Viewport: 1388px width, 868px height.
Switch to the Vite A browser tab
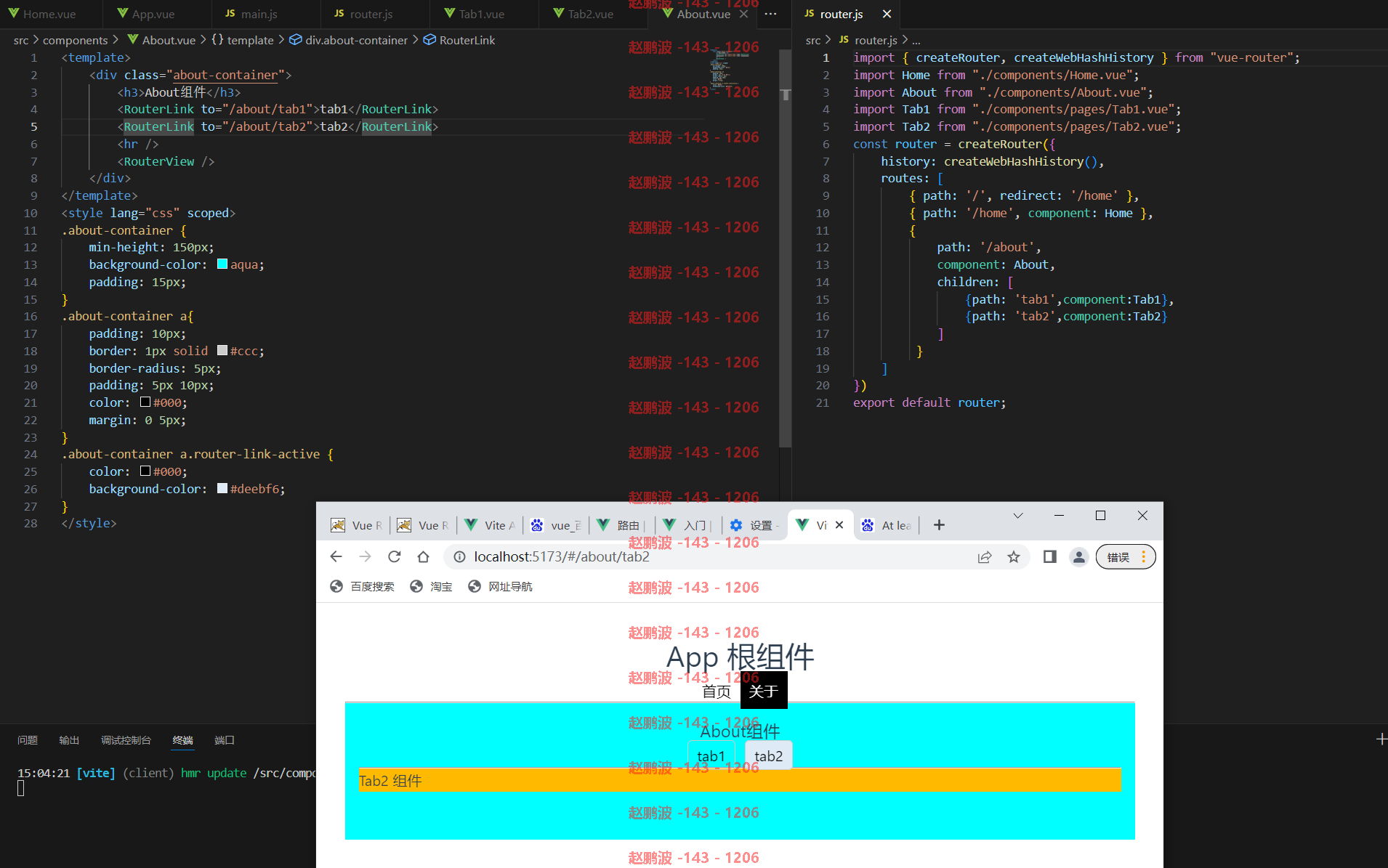(x=489, y=525)
